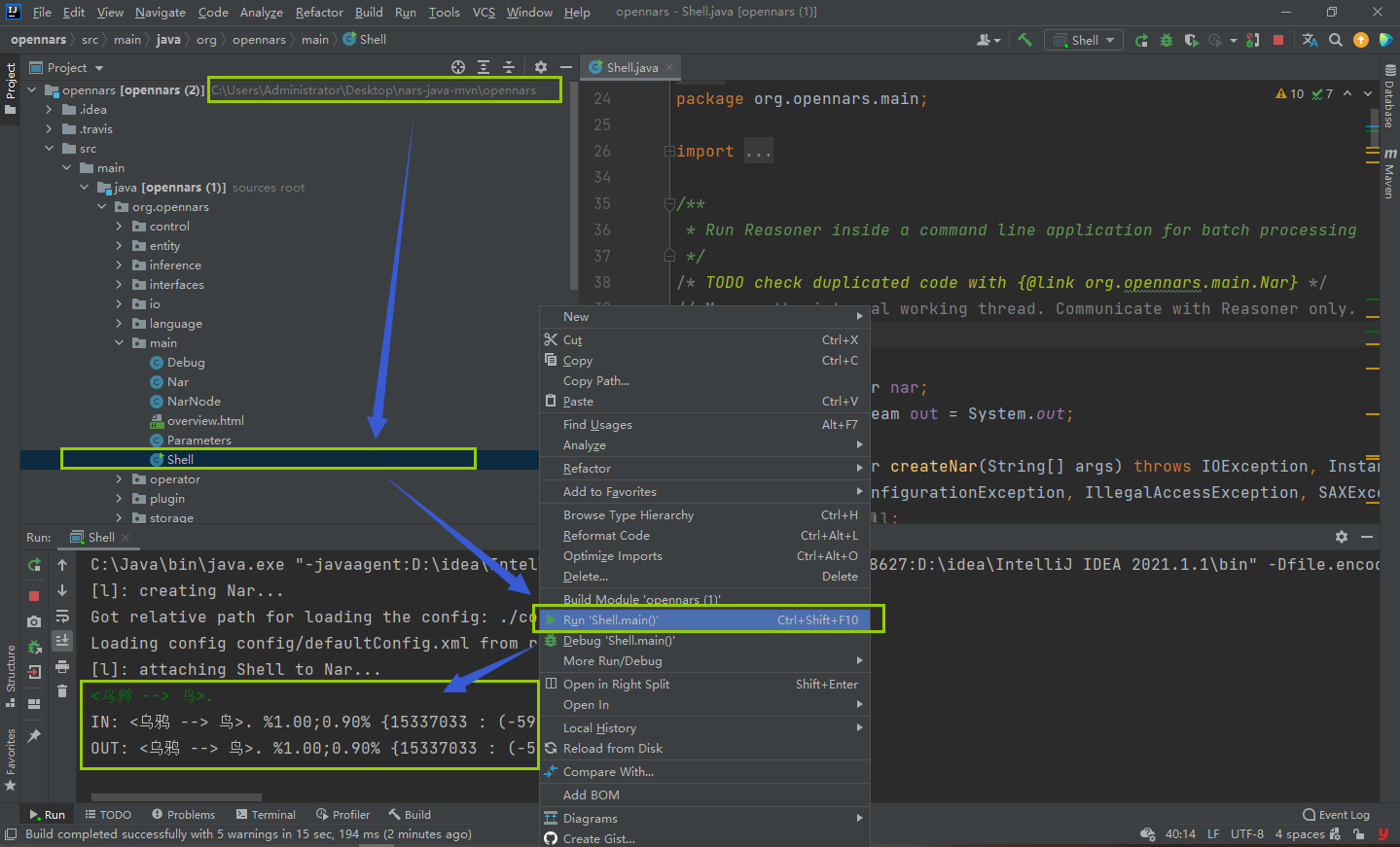Click the red Stop icon in main toolbar
Image resolution: width=1400 pixels, height=847 pixels.
point(1278,40)
